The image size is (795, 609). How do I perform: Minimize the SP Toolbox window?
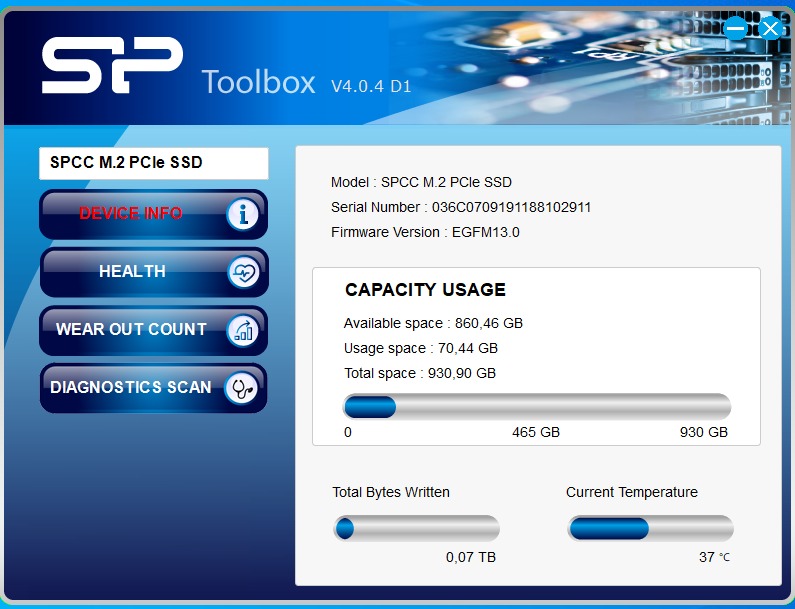pos(736,28)
